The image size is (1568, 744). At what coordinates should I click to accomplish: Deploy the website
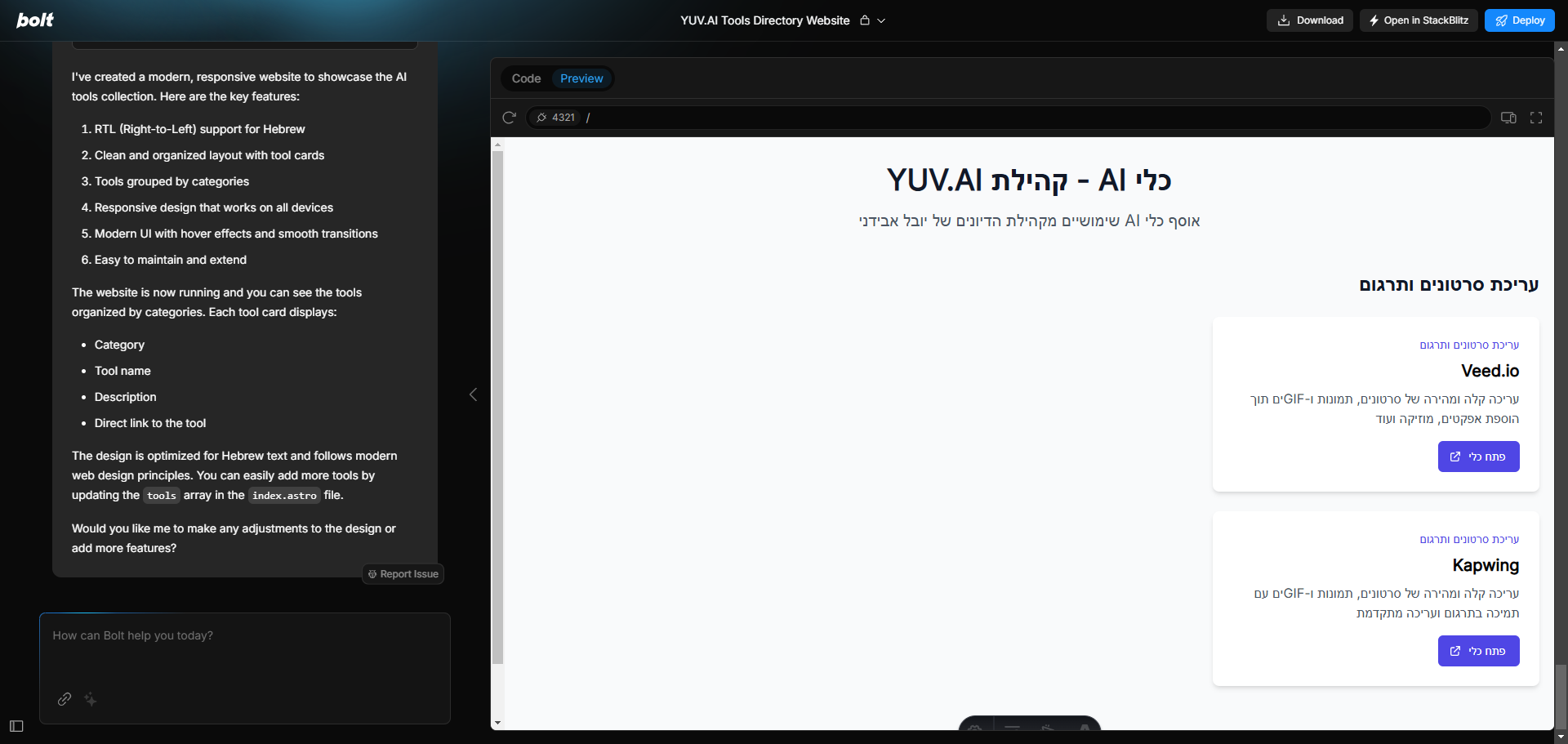(1520, 20)
